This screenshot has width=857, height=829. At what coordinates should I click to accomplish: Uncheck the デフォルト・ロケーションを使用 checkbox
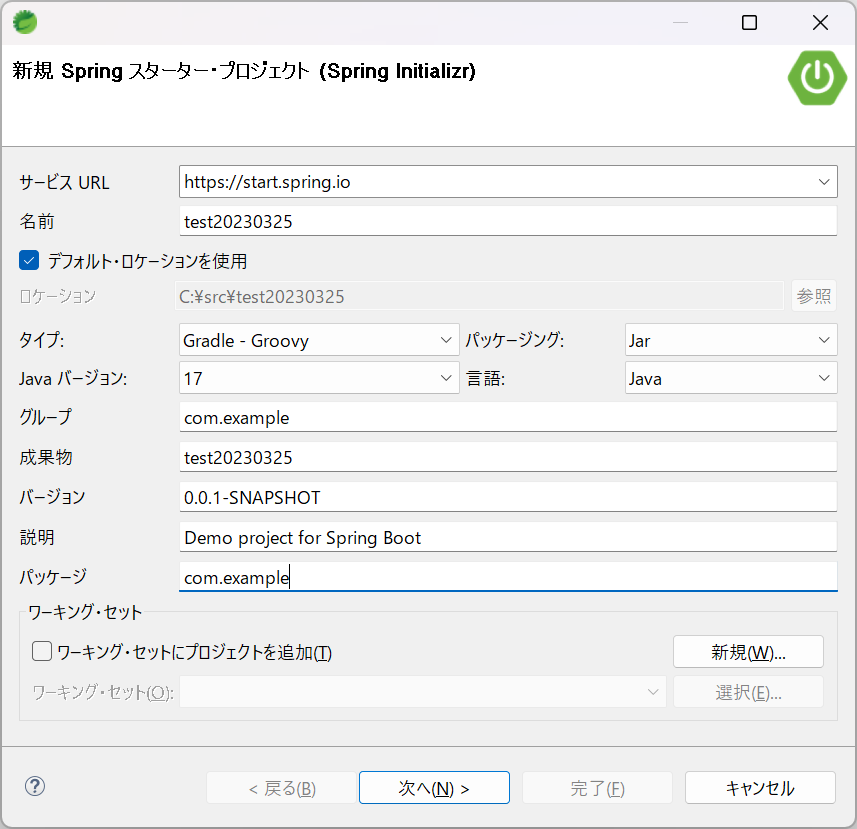[29, 261]
